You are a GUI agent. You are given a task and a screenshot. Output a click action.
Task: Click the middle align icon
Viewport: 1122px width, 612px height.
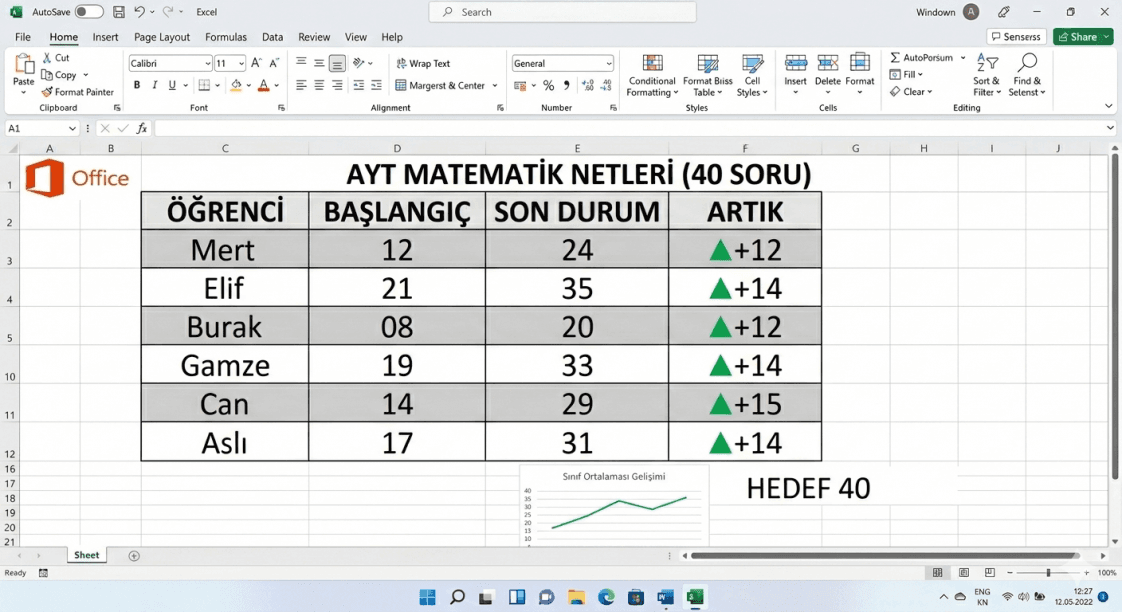click(319, 63)
